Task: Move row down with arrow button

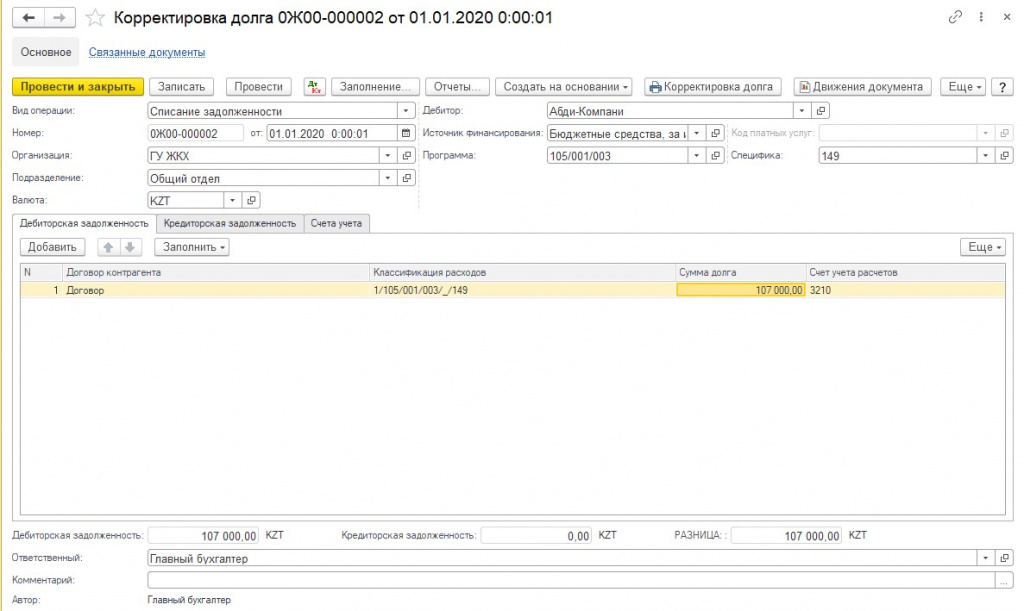Action: (131, 247)
